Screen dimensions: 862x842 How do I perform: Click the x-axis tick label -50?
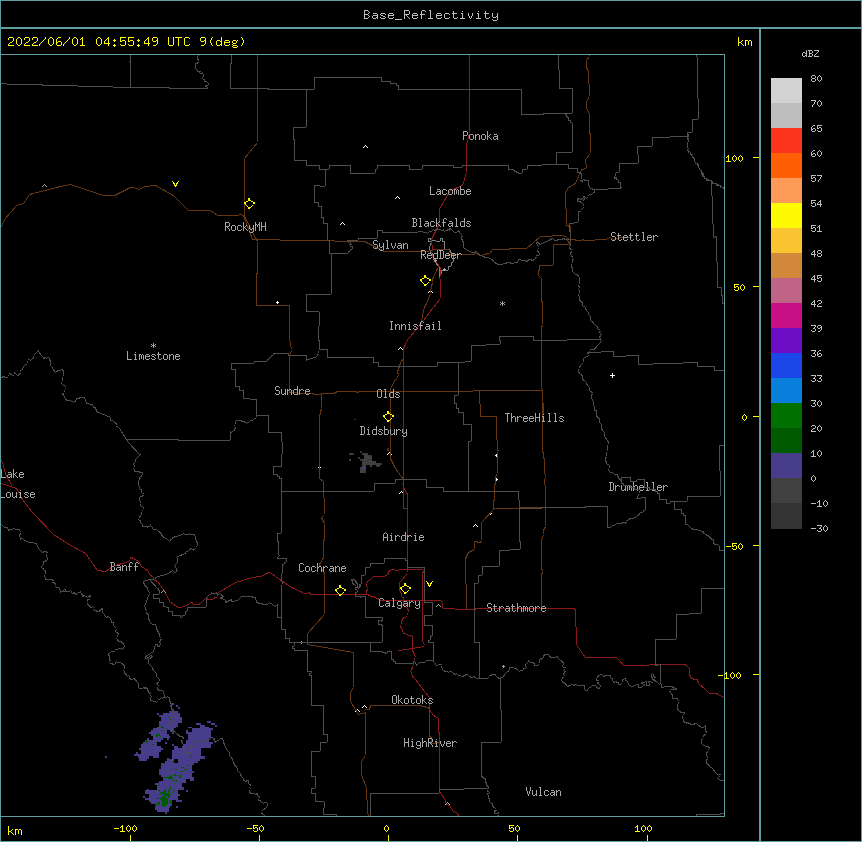click(x=255, y=828)
